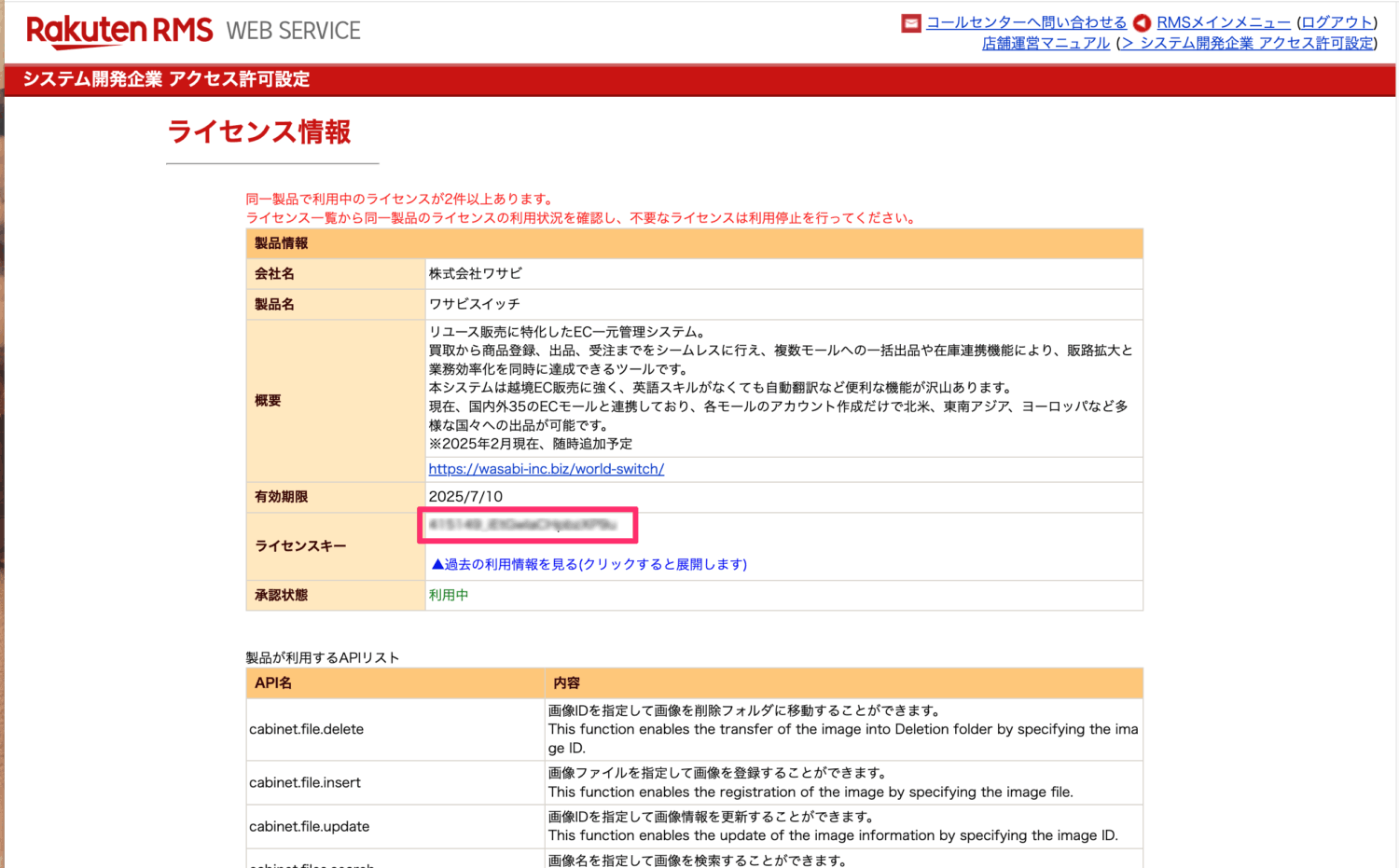Click the 製品が利用するAPIリスト caption

point(323,657)
